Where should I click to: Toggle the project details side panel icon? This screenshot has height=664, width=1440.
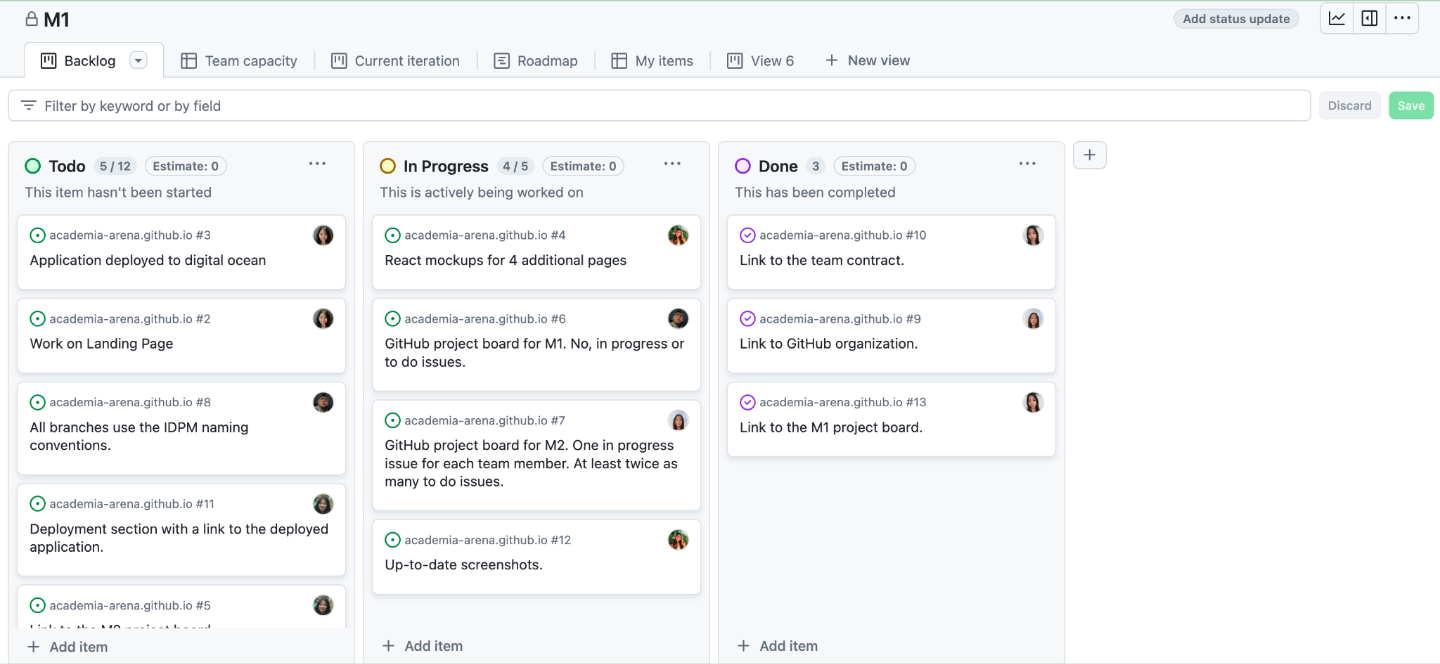coord(1369,19)
